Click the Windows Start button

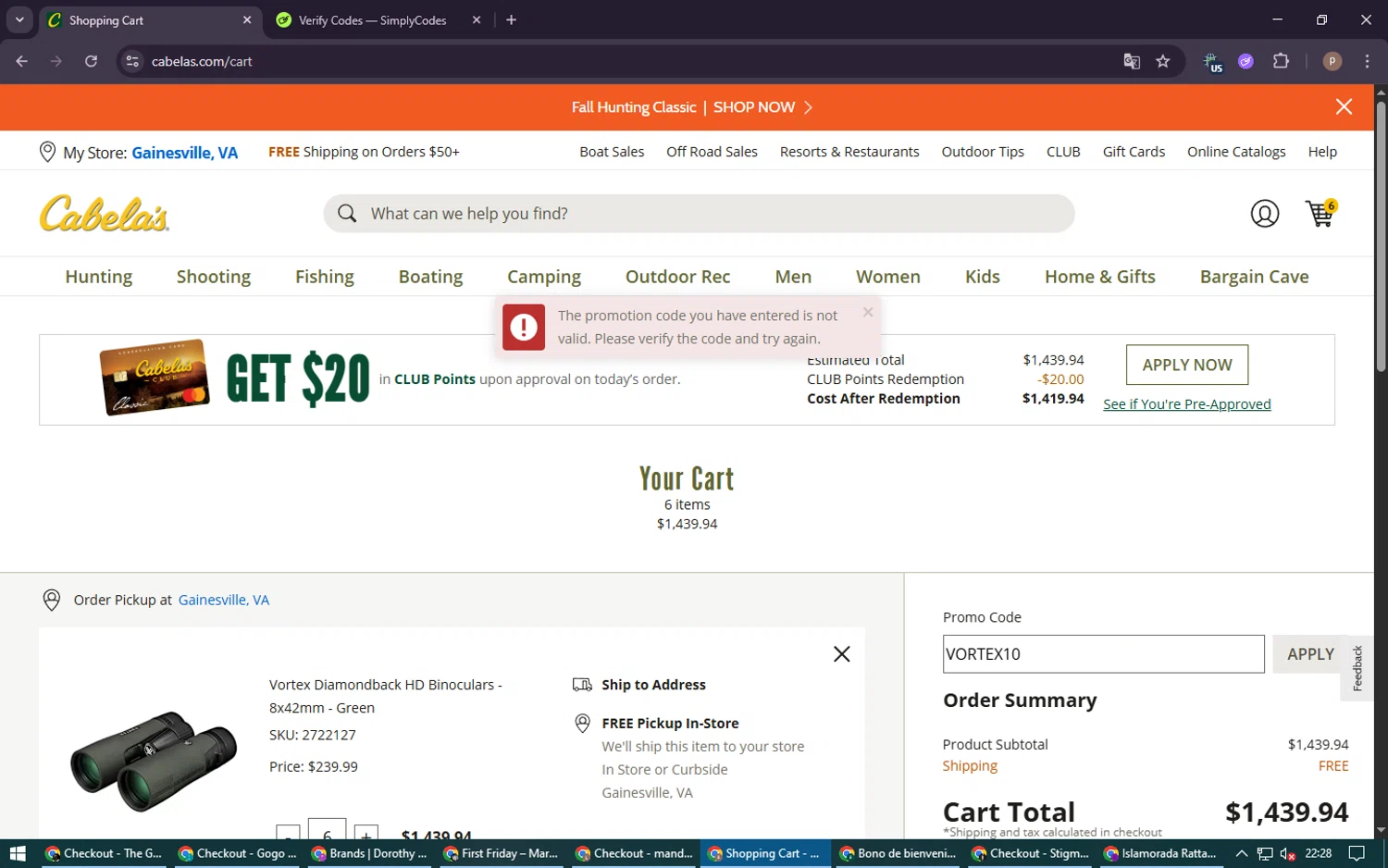coord(17,853)
